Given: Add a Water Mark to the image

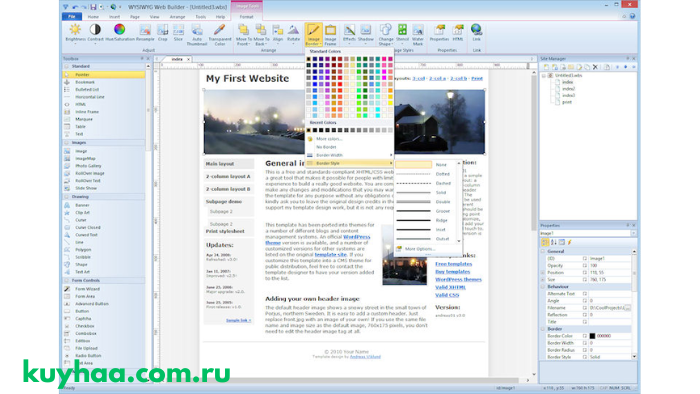Looking at the screenshot, I should (x=418, y=35).
